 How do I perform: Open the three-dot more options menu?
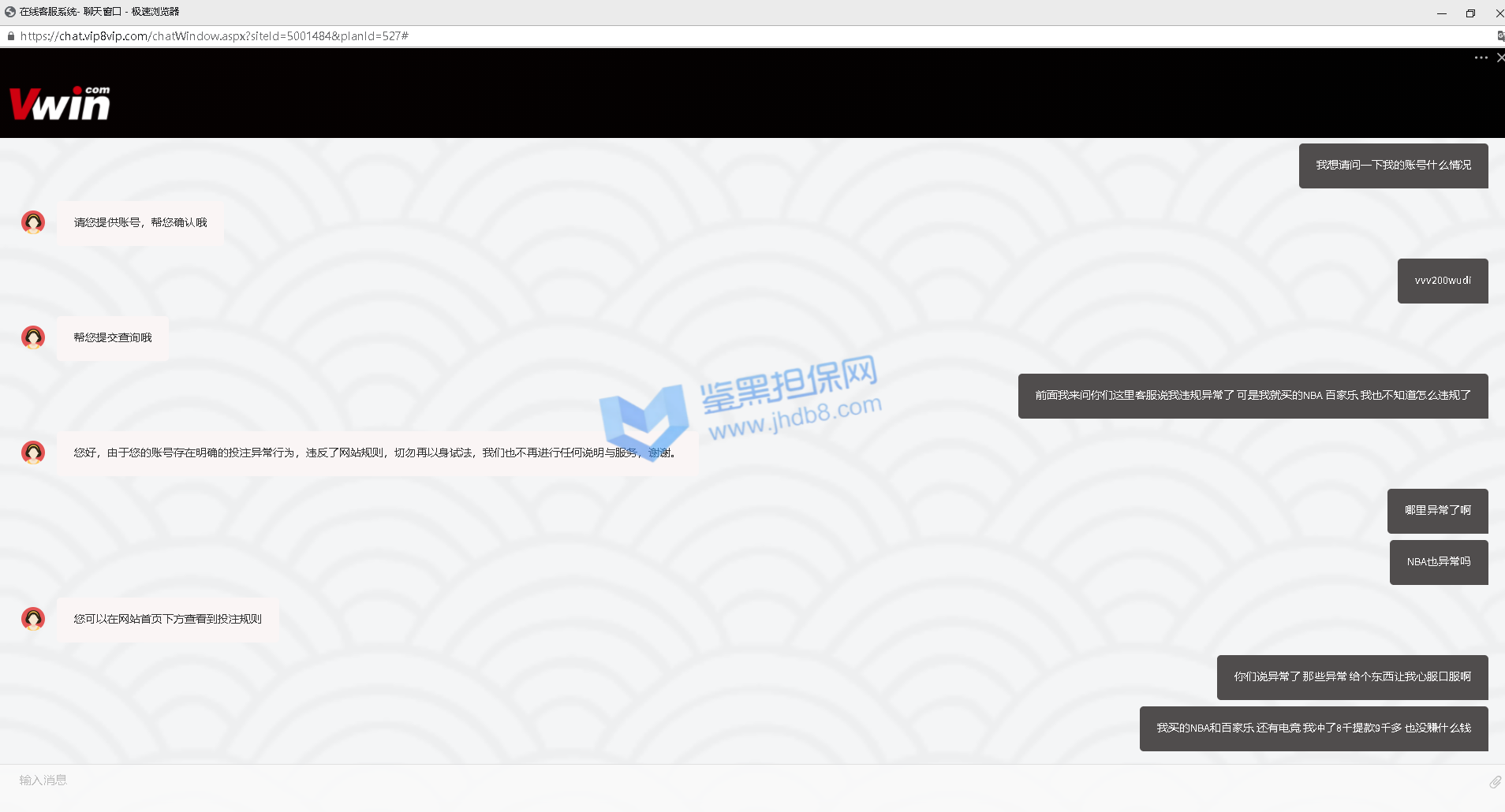(1481, 58)
